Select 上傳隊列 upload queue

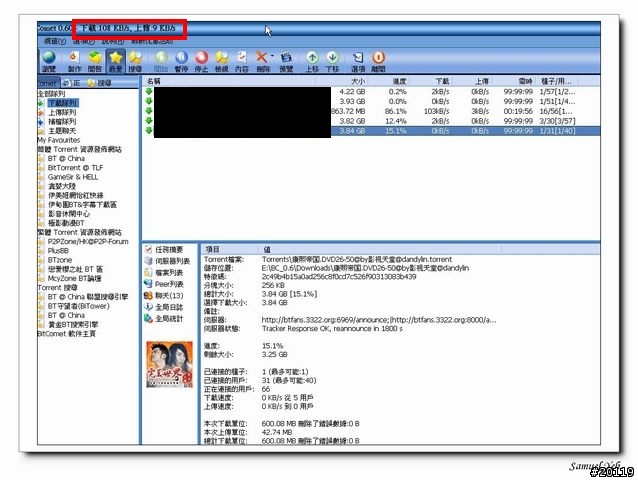point(62,112)
